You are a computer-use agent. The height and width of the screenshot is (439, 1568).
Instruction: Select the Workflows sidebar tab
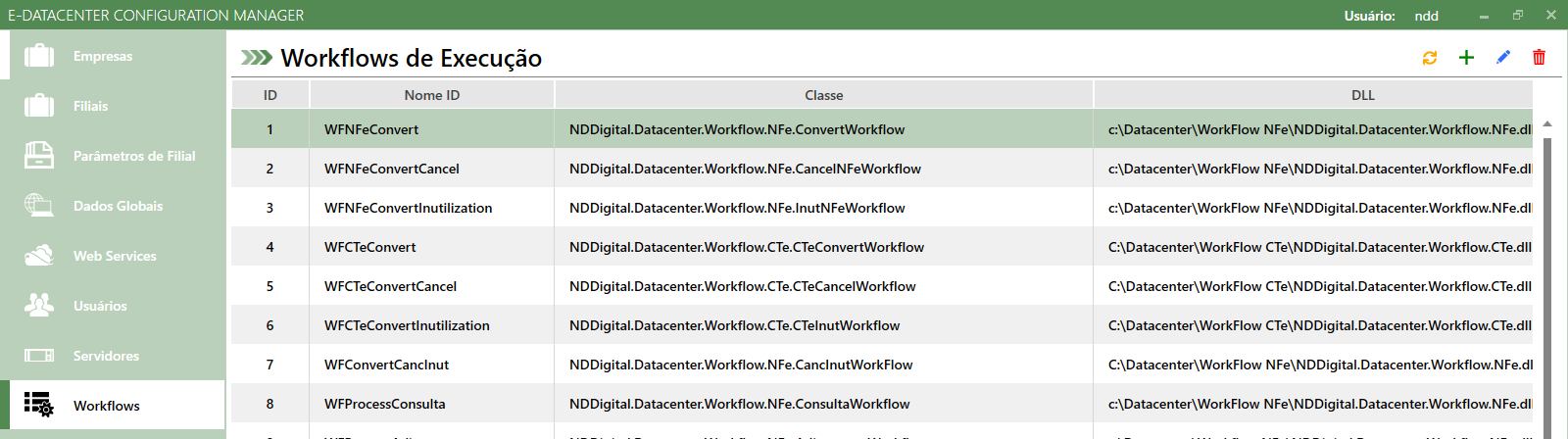point(106,406)
